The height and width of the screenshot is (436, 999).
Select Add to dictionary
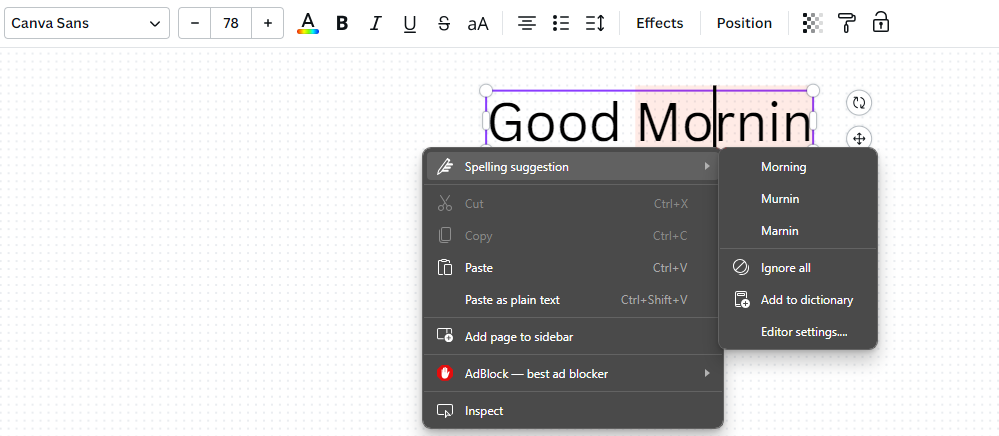pos(798,300)
